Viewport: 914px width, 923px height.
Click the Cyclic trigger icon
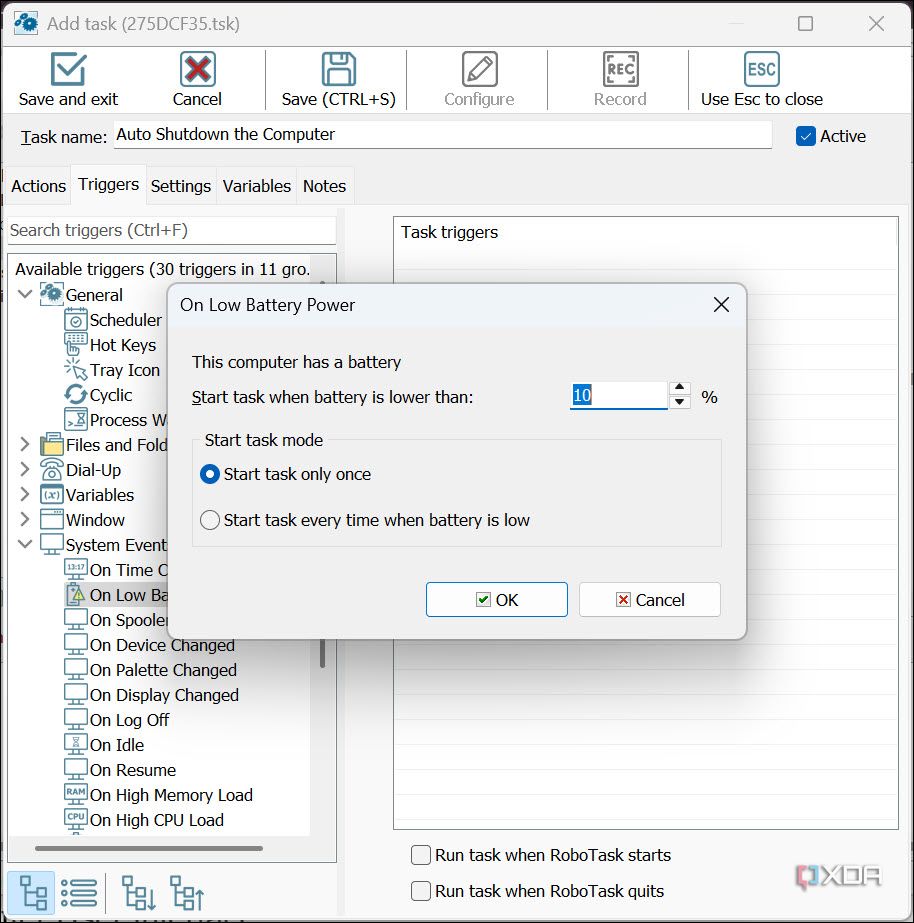coord(77,395)
